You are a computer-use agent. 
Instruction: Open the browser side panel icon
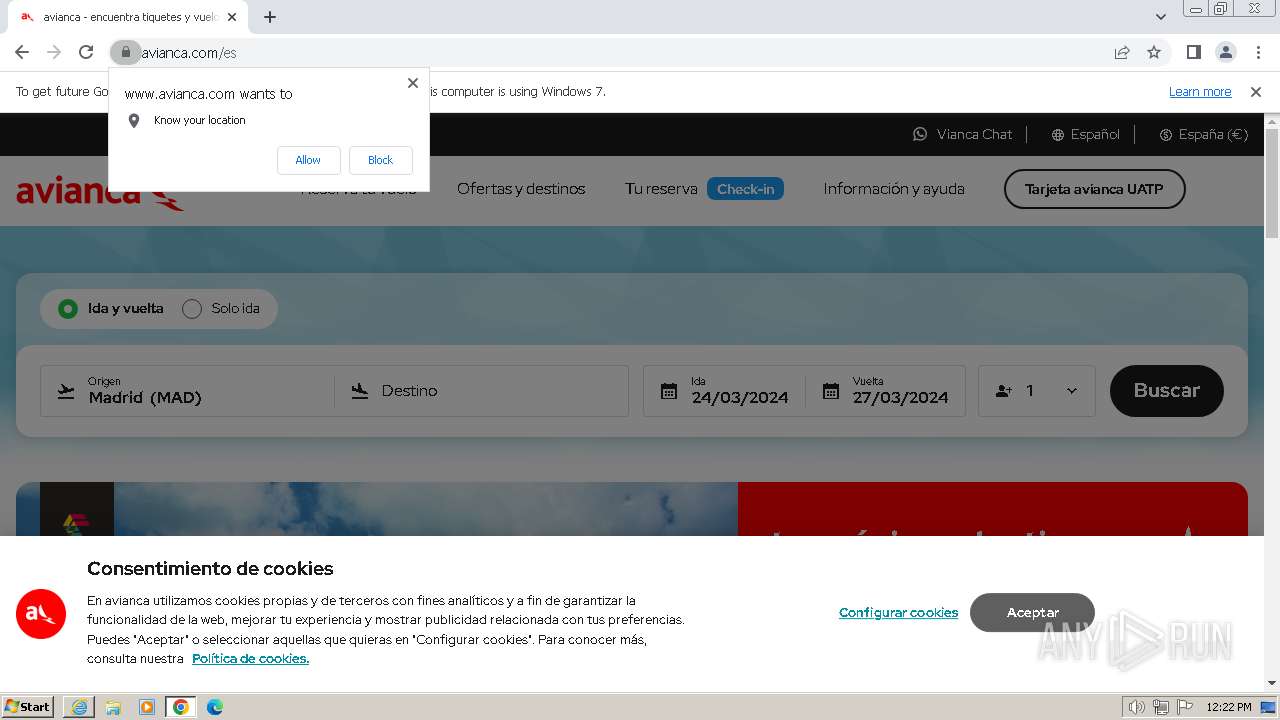pos(1193,52)
